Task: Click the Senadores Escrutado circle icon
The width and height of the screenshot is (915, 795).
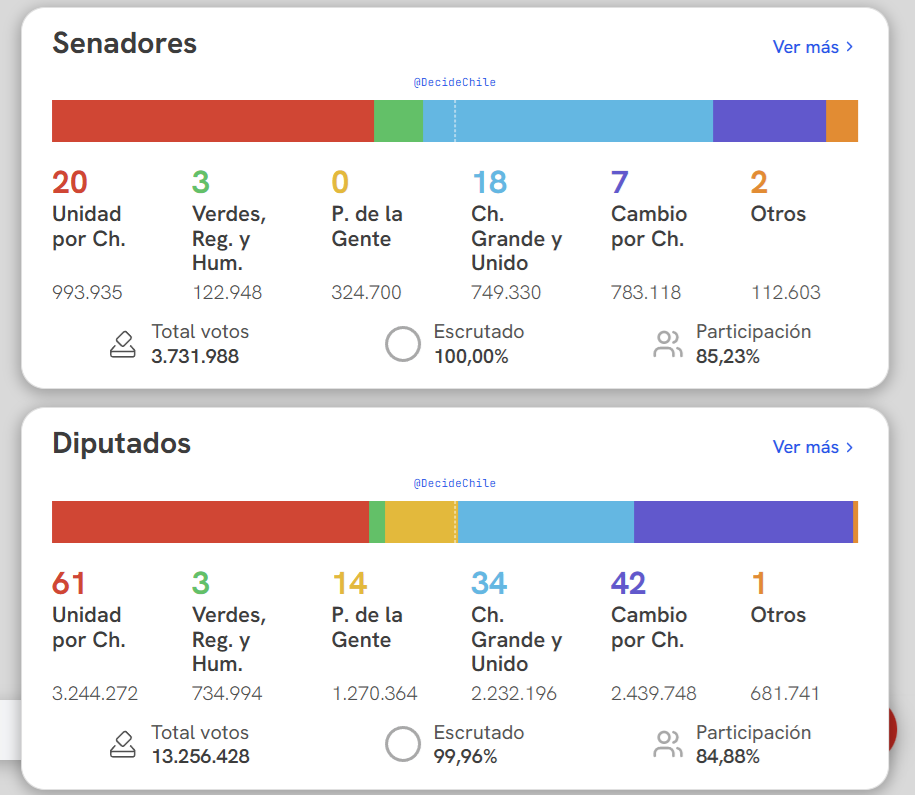Action: [x=403, y=344]
